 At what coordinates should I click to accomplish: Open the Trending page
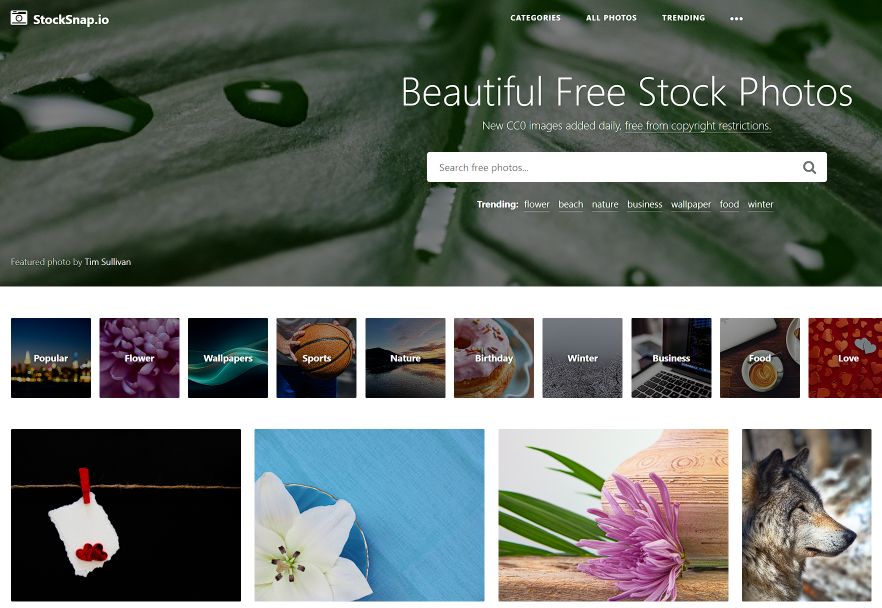click(683, 18)
